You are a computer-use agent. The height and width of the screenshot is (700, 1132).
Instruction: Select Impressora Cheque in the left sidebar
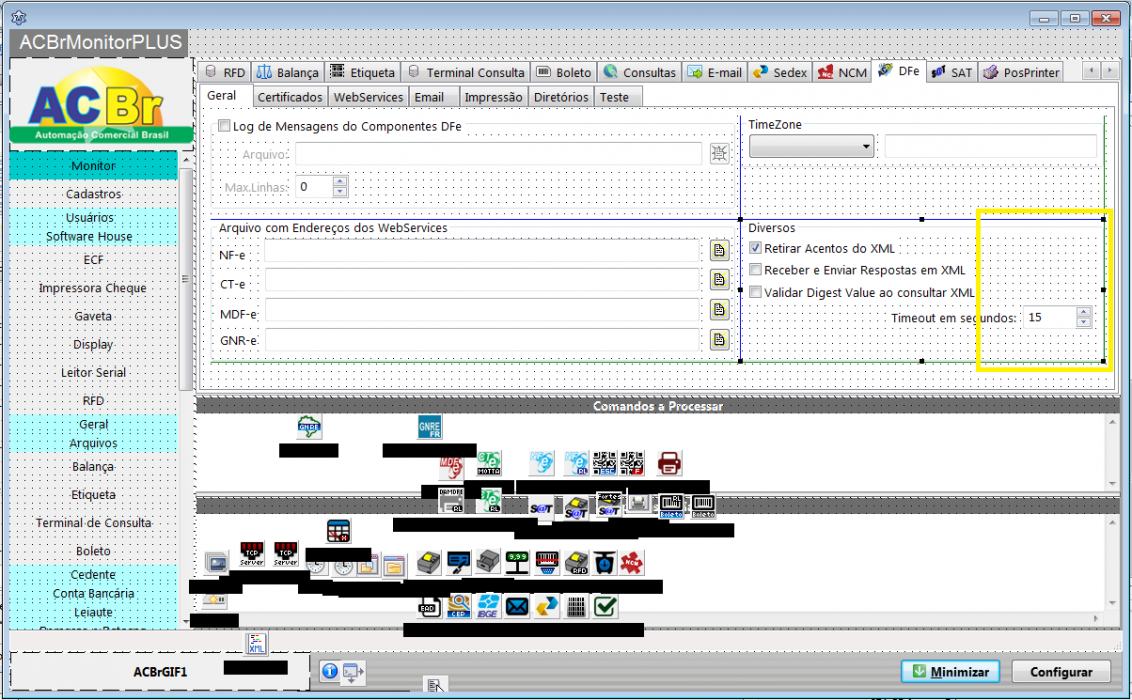(x=93, y=287)
